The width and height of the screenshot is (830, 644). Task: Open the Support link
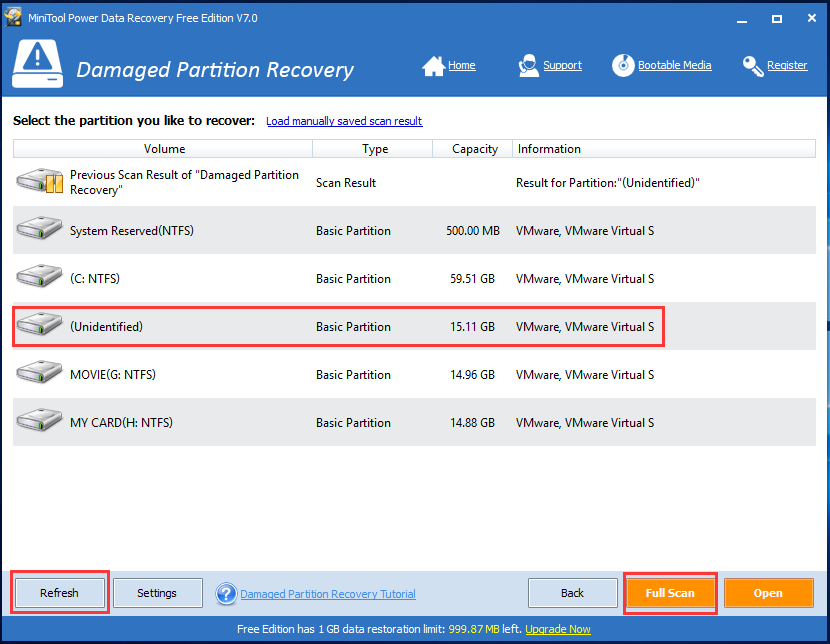[x=562, y=65]
